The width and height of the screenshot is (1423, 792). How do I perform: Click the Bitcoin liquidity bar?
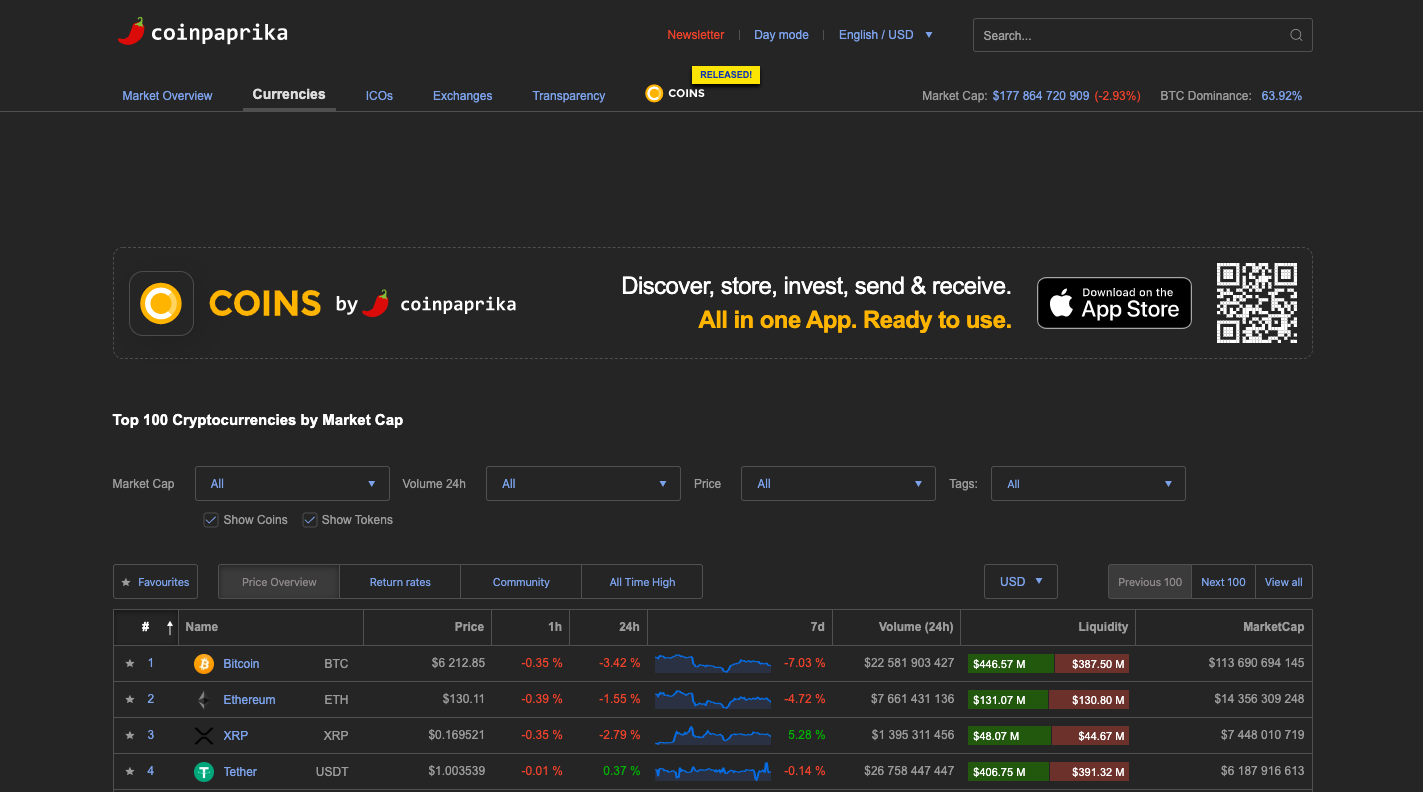1048,664
